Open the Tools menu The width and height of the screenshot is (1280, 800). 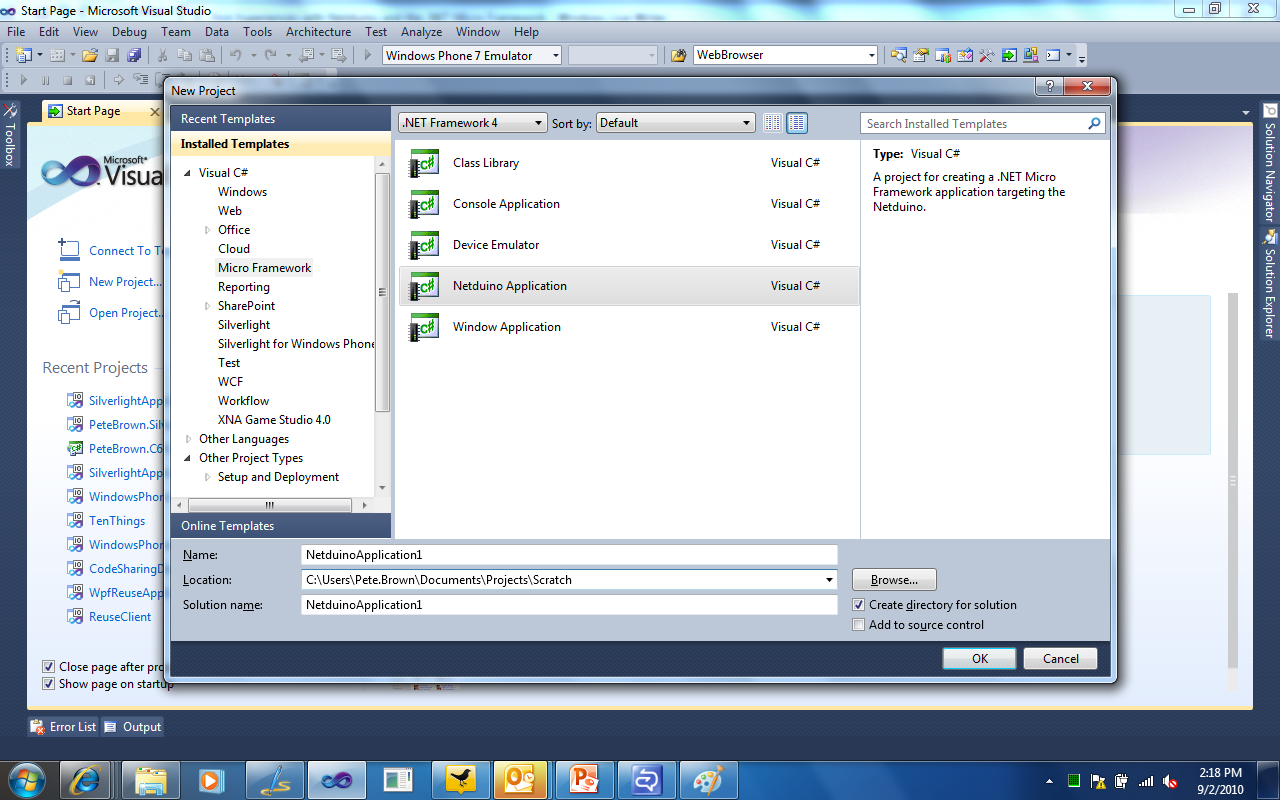click(x=257, y=32)
